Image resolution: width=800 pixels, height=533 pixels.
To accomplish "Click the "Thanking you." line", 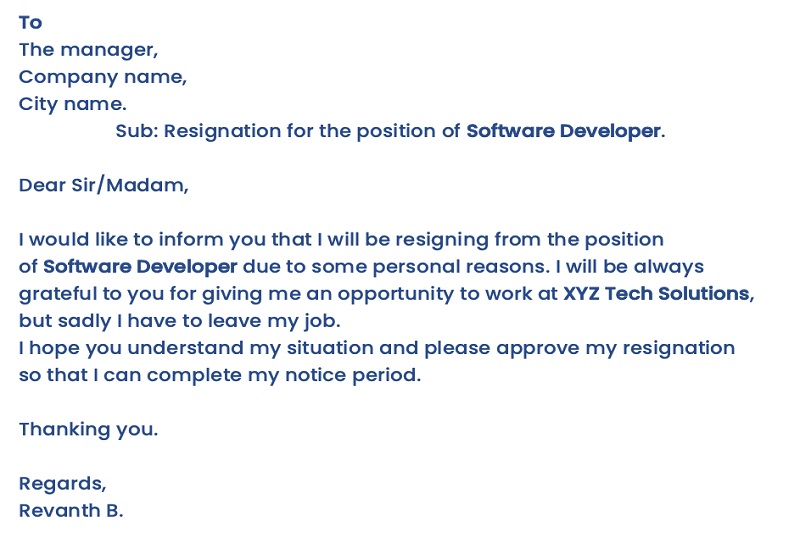I will click(x=88, y=430).
